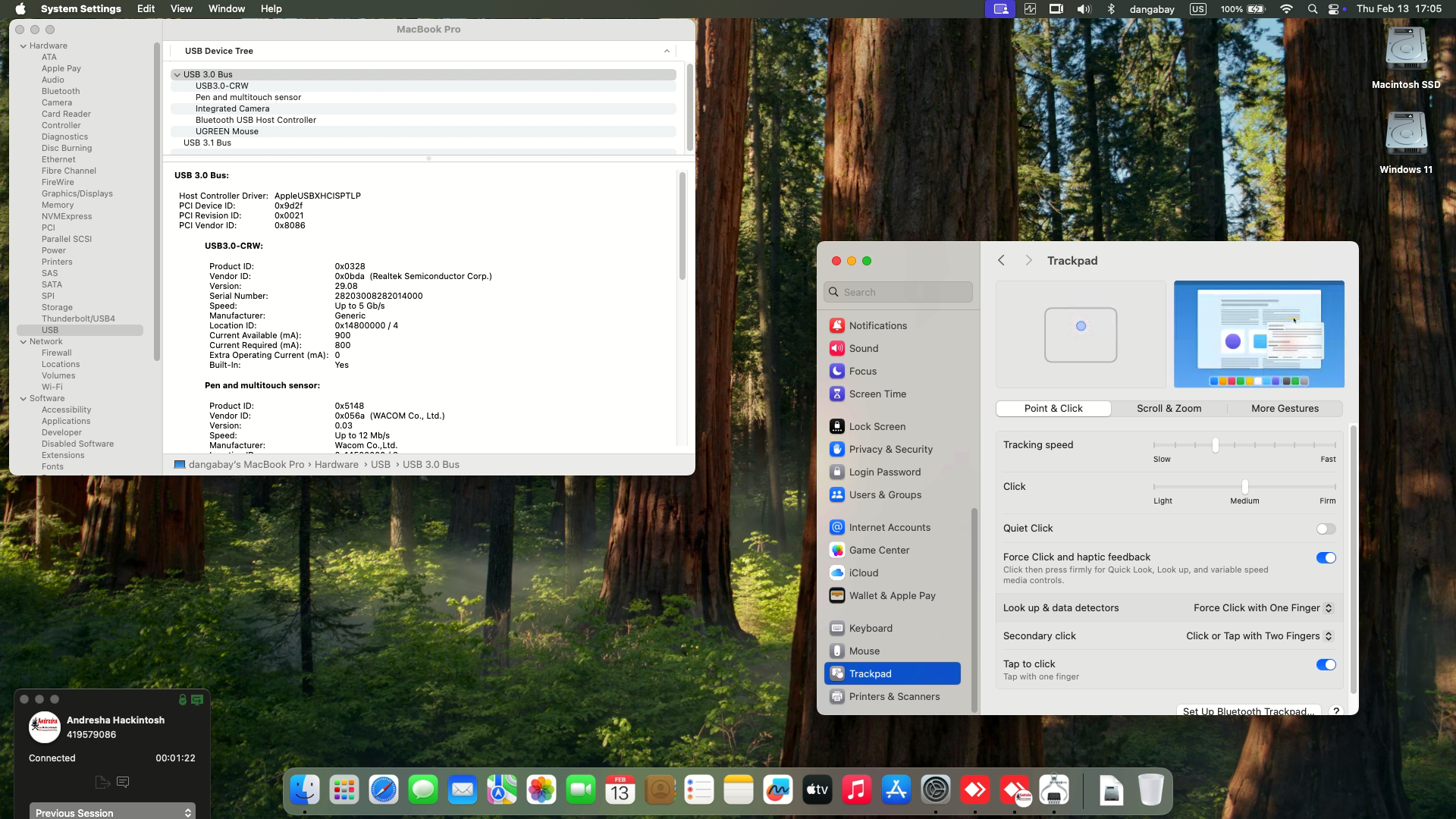Click the chat icon in AnyDesk session panel
This screenshot has width=1456, height=819.
click(123, 782)
